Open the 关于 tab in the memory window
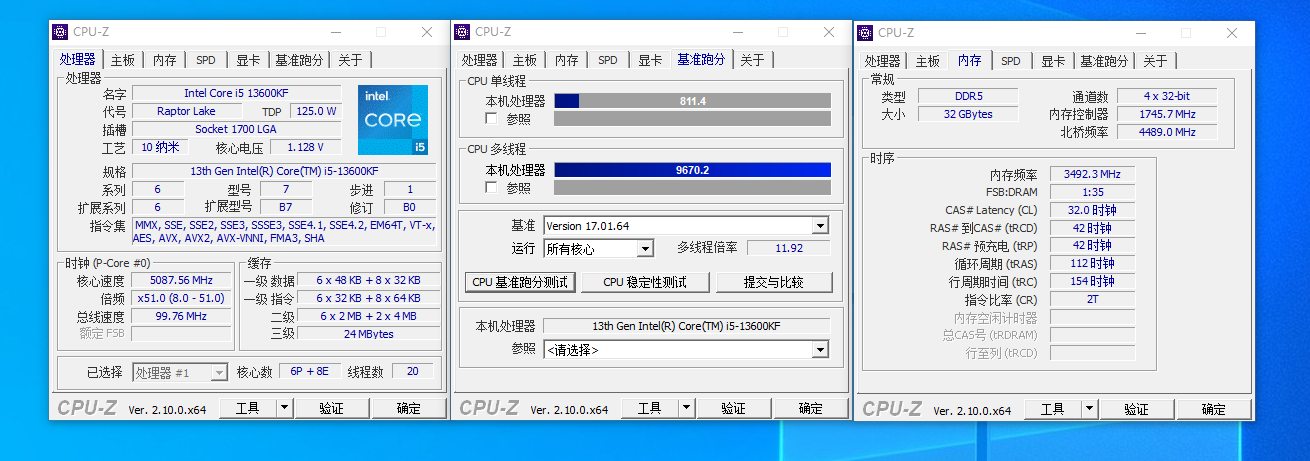The height and width of the screenshot is (461, 1310). (1155, 62)
